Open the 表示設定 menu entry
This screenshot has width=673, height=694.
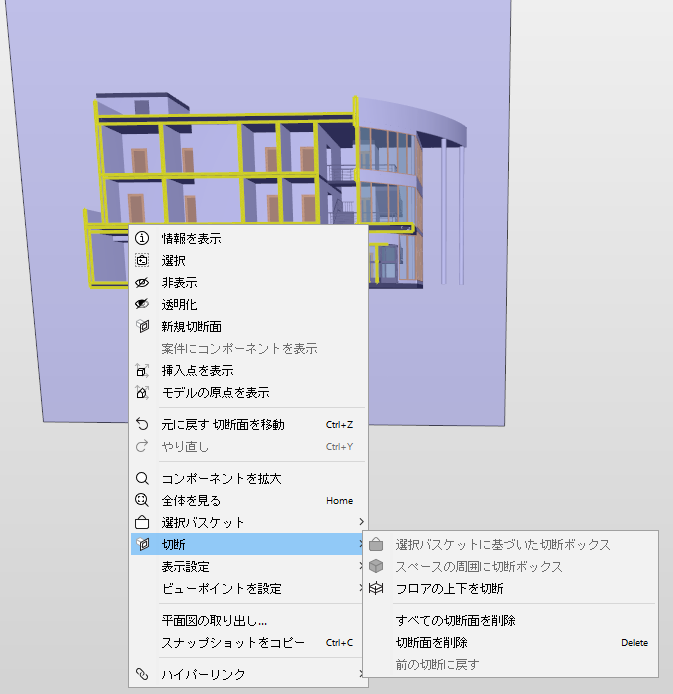(249, 566)
